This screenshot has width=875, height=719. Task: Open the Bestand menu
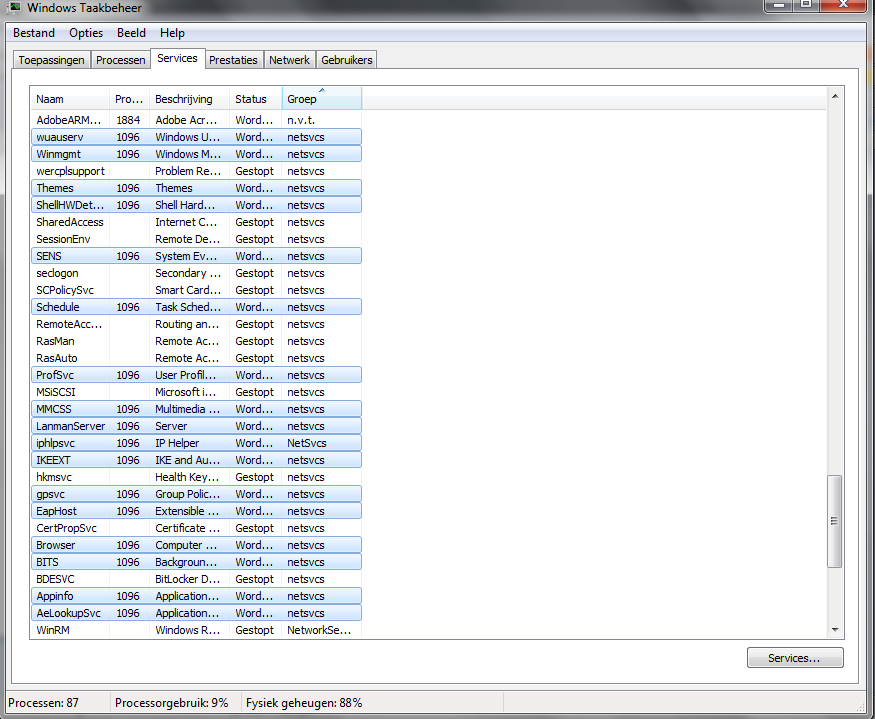[x=33, y=33]
